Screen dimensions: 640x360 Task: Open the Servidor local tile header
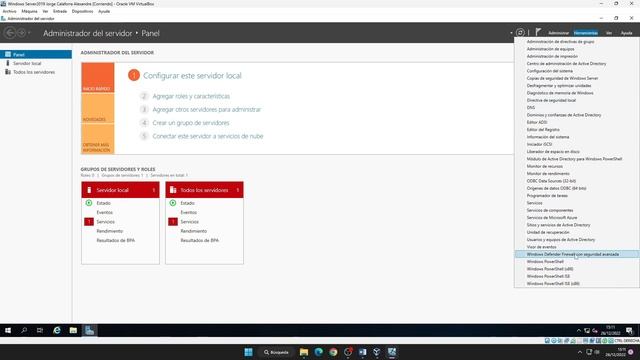(x=120, y=190)
